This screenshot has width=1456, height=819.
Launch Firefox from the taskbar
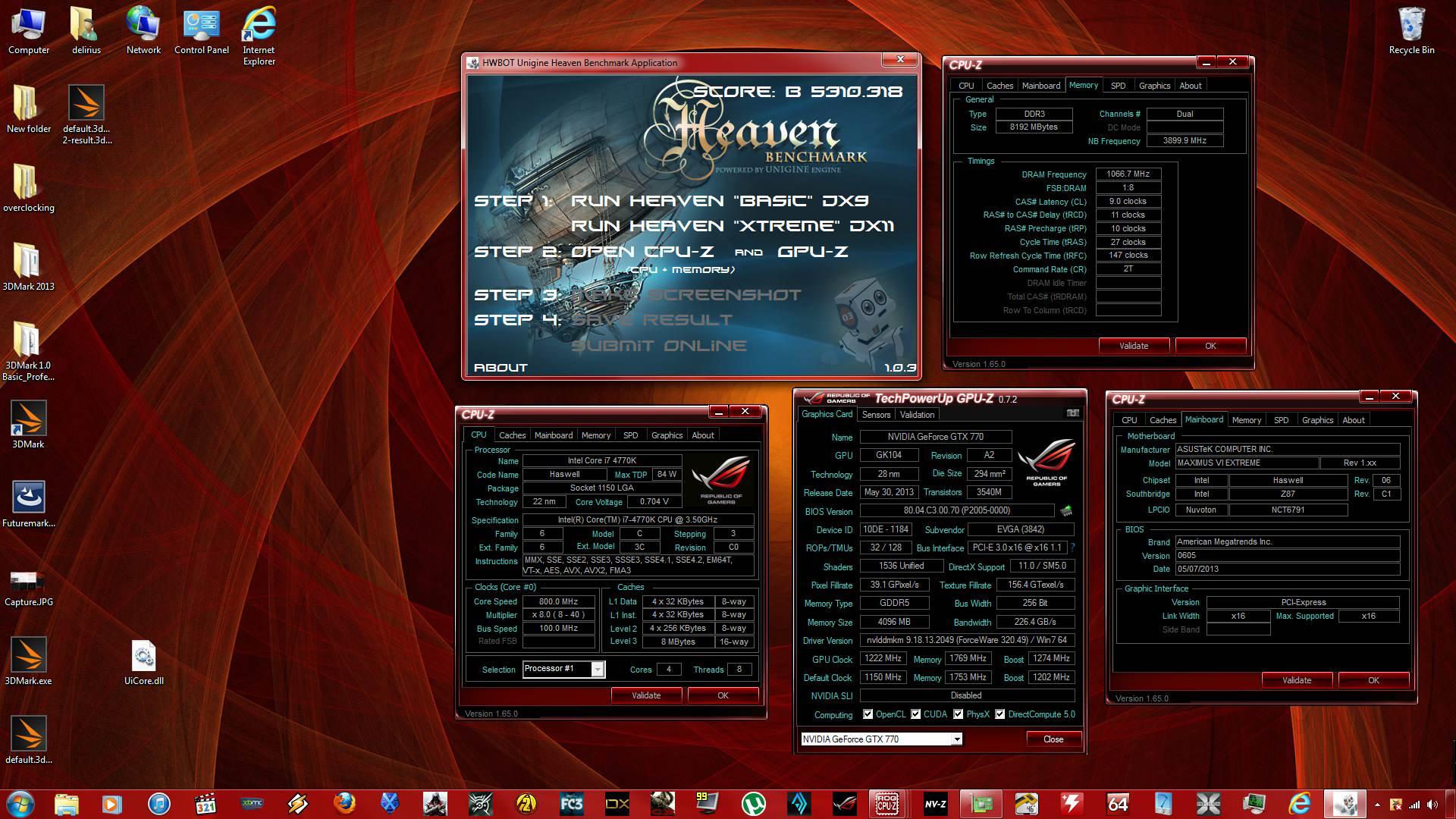pos(344,804)
